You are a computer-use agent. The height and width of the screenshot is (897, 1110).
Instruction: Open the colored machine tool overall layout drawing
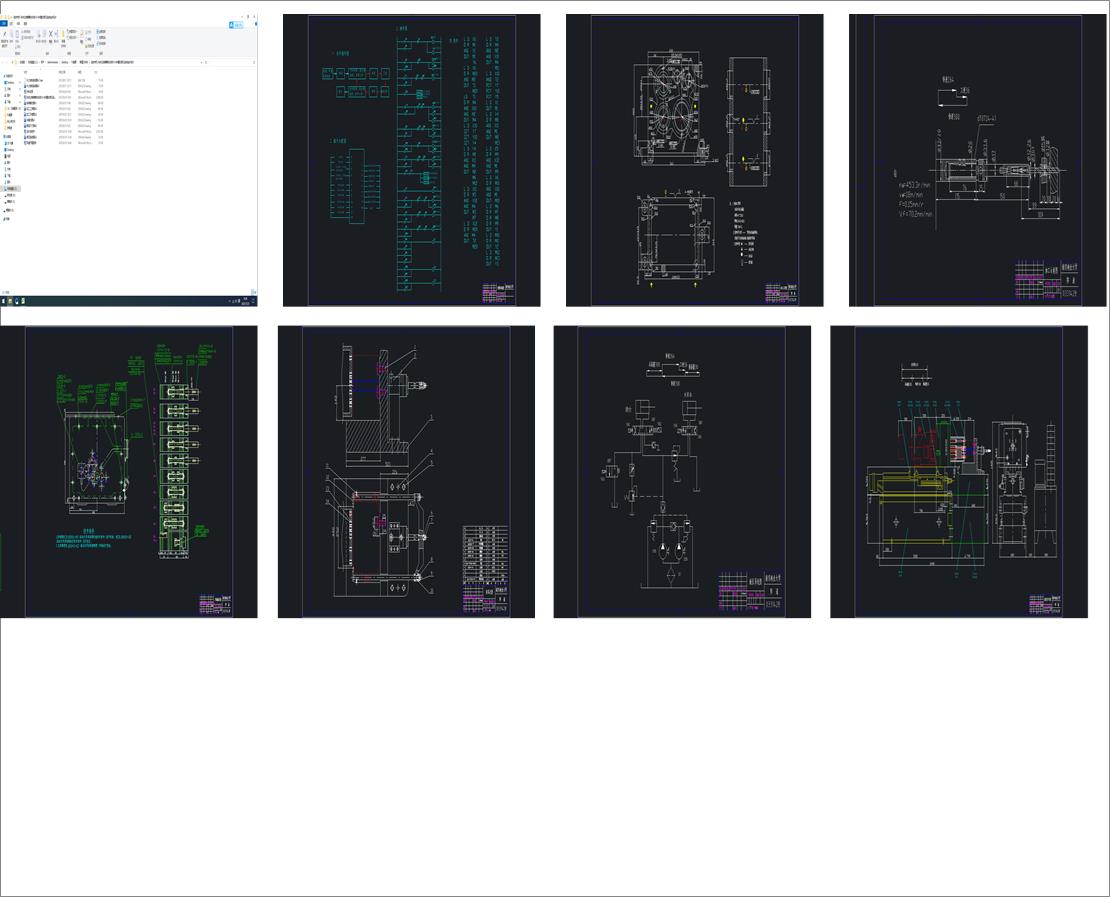(x=959, y=472)
